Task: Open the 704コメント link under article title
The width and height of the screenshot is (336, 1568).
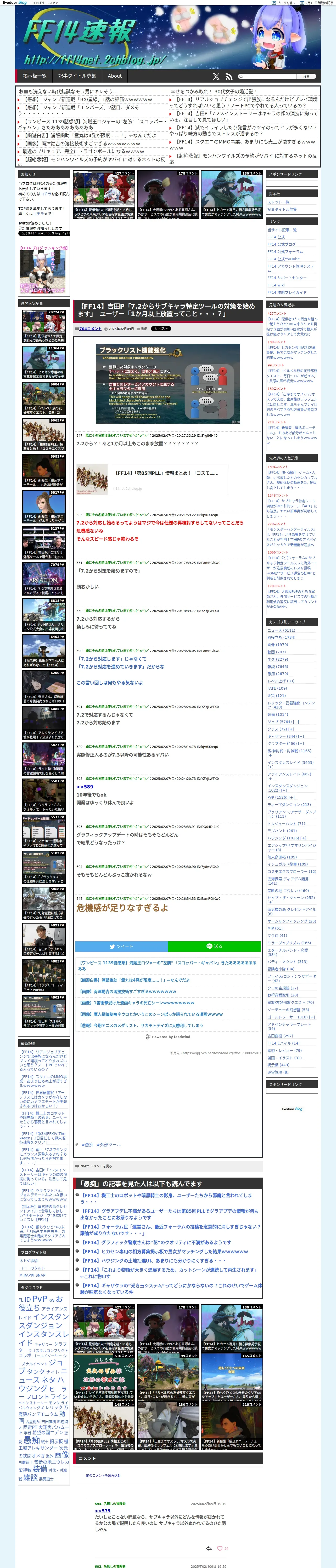Action: tap(90, 329)
